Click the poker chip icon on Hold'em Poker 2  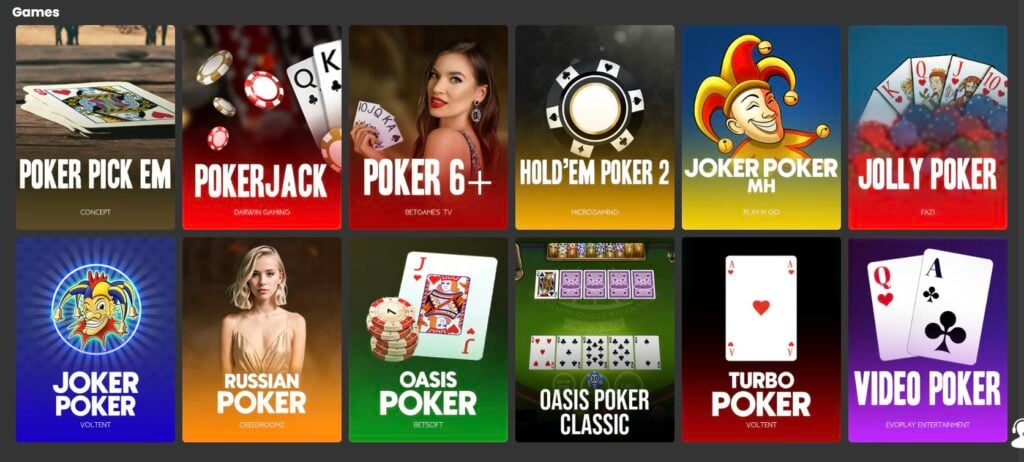tap(595, 108)
